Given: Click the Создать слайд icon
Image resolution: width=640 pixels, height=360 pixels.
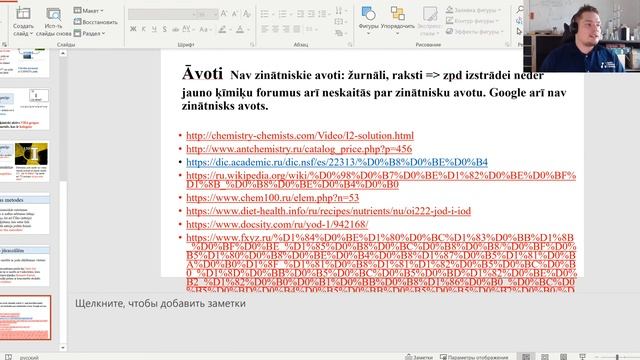Looking at the screenshot, I should tap(23, 13).
